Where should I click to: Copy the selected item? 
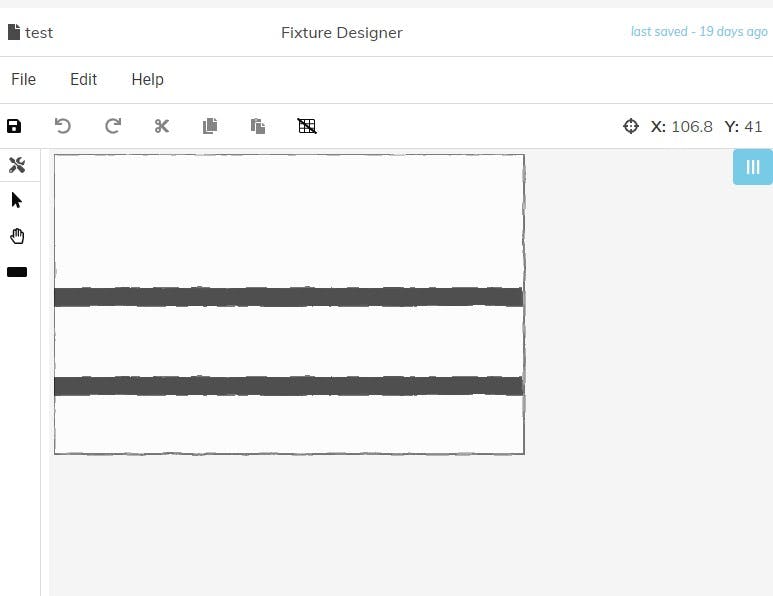(210, 126)
